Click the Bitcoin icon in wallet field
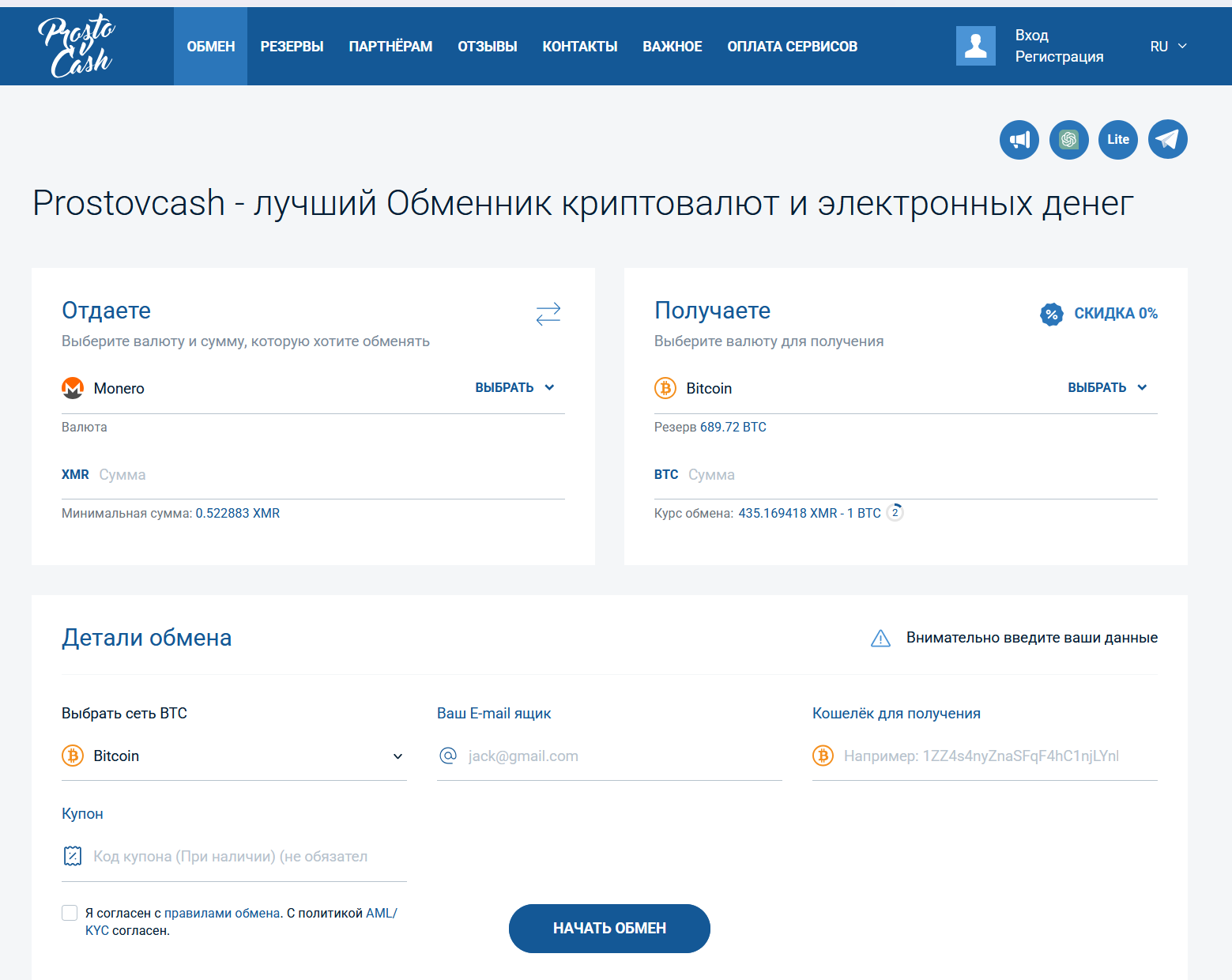This screenshot has height=980, width=1232. pos(823,756)
